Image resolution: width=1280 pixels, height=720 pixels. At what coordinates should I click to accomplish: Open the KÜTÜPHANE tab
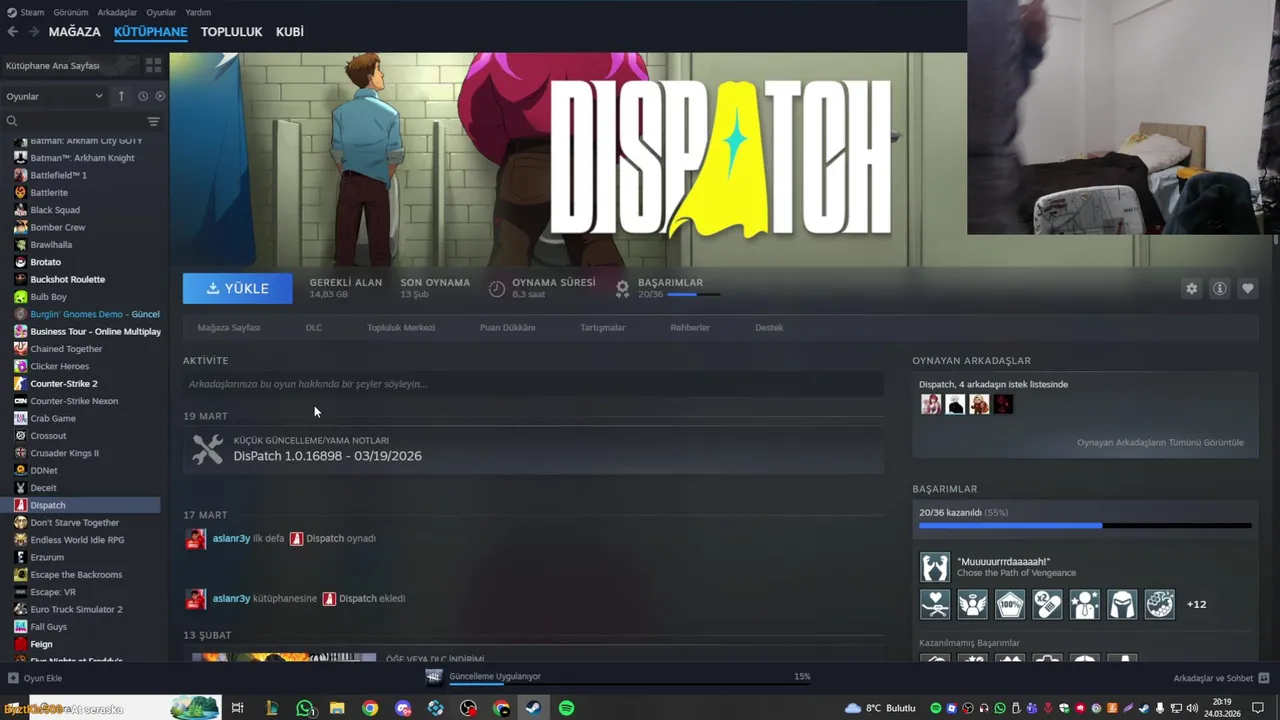pos(151,32)
